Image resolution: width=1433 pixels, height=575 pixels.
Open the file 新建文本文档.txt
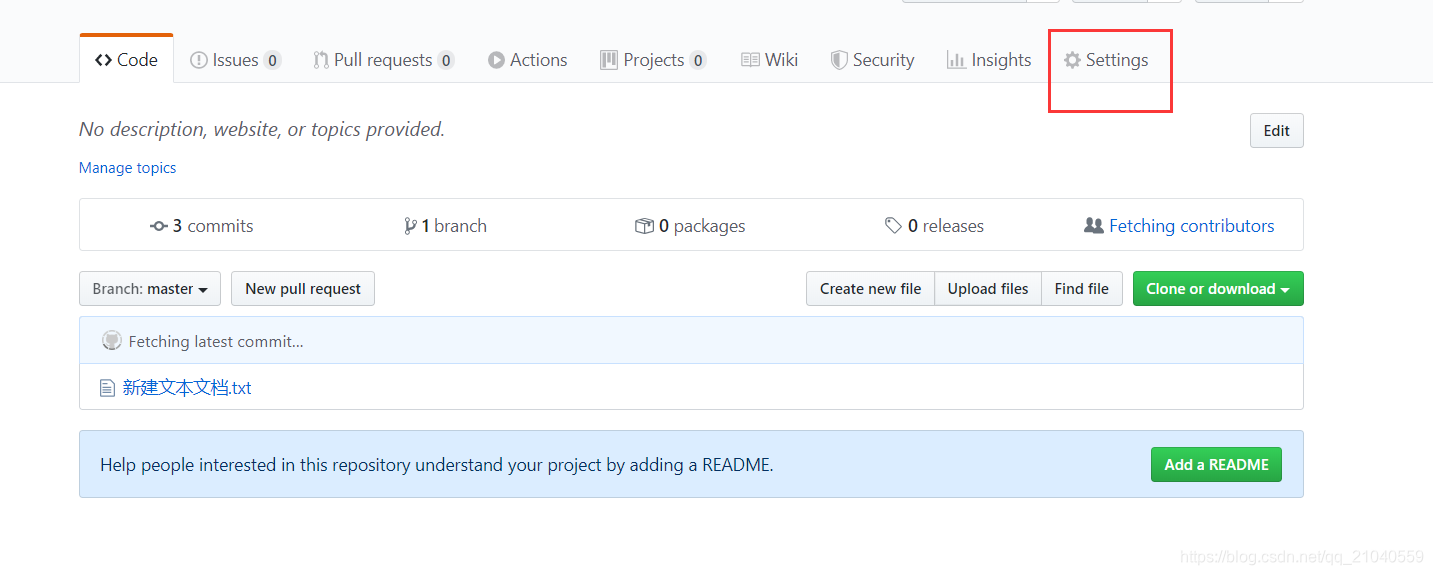(x=187, y=388)
